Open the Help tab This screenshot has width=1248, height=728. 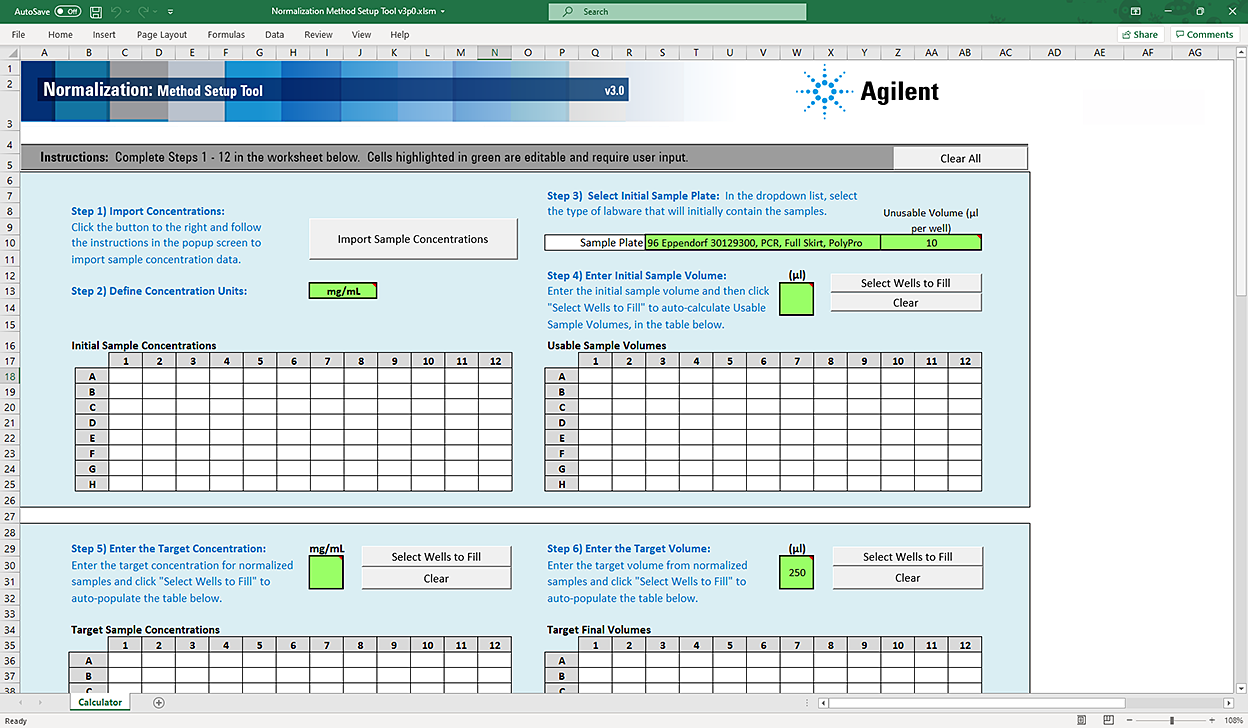(400, 34)
